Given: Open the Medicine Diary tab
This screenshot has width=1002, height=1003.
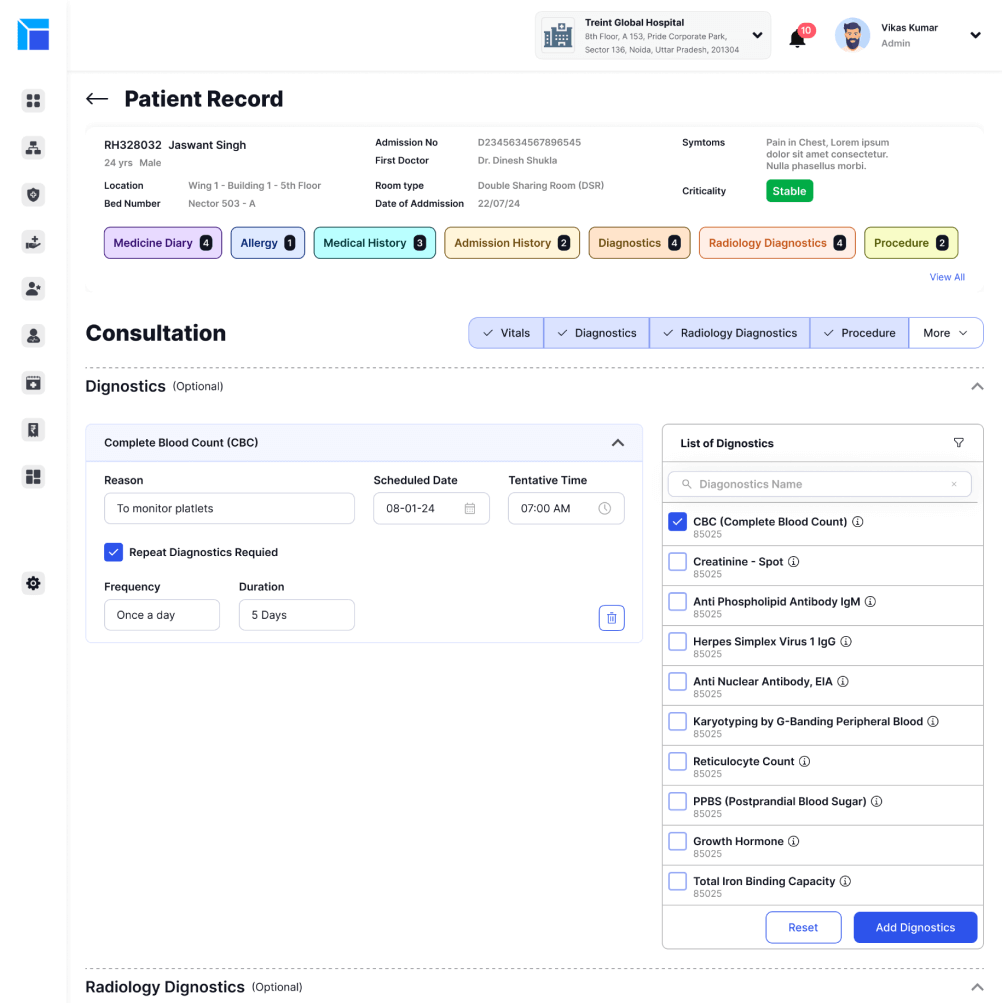Looking at the screenshot, I should tap(162, 243).
